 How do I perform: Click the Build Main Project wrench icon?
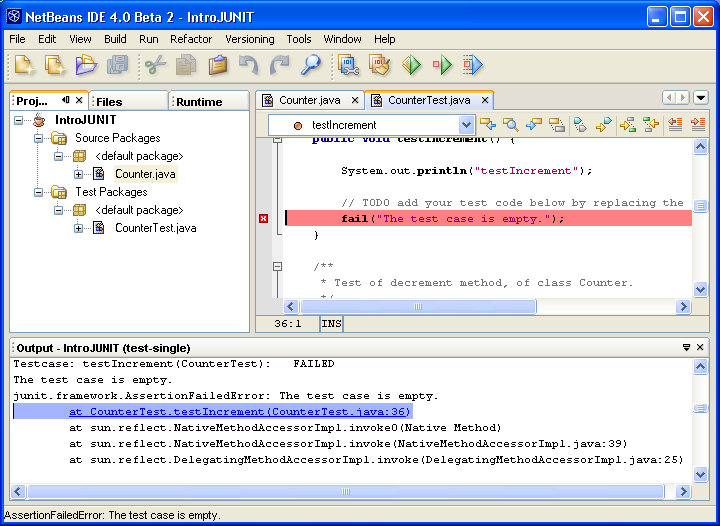click(x=349, y=64)
